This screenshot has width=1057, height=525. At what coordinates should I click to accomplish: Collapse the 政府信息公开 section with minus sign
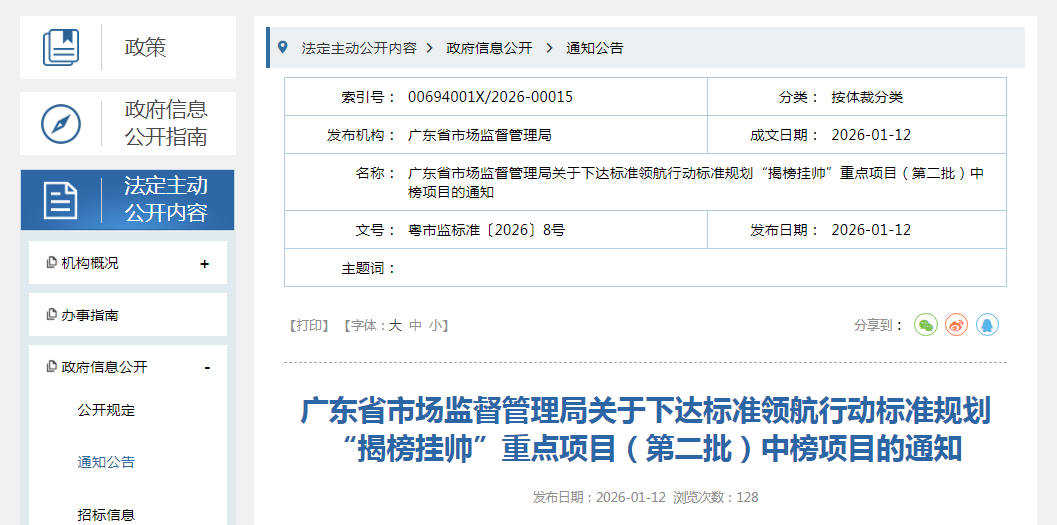click(207, 368)
